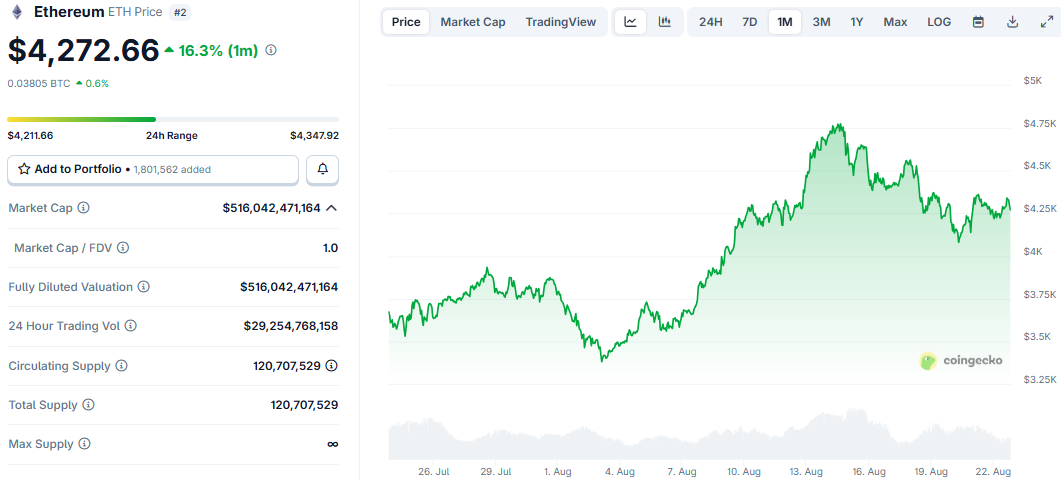The height and width of the screenshot is (480, 1061).
Task: Click the Market Cap / FDV value 1.0
Action: [x=330, y=248]
